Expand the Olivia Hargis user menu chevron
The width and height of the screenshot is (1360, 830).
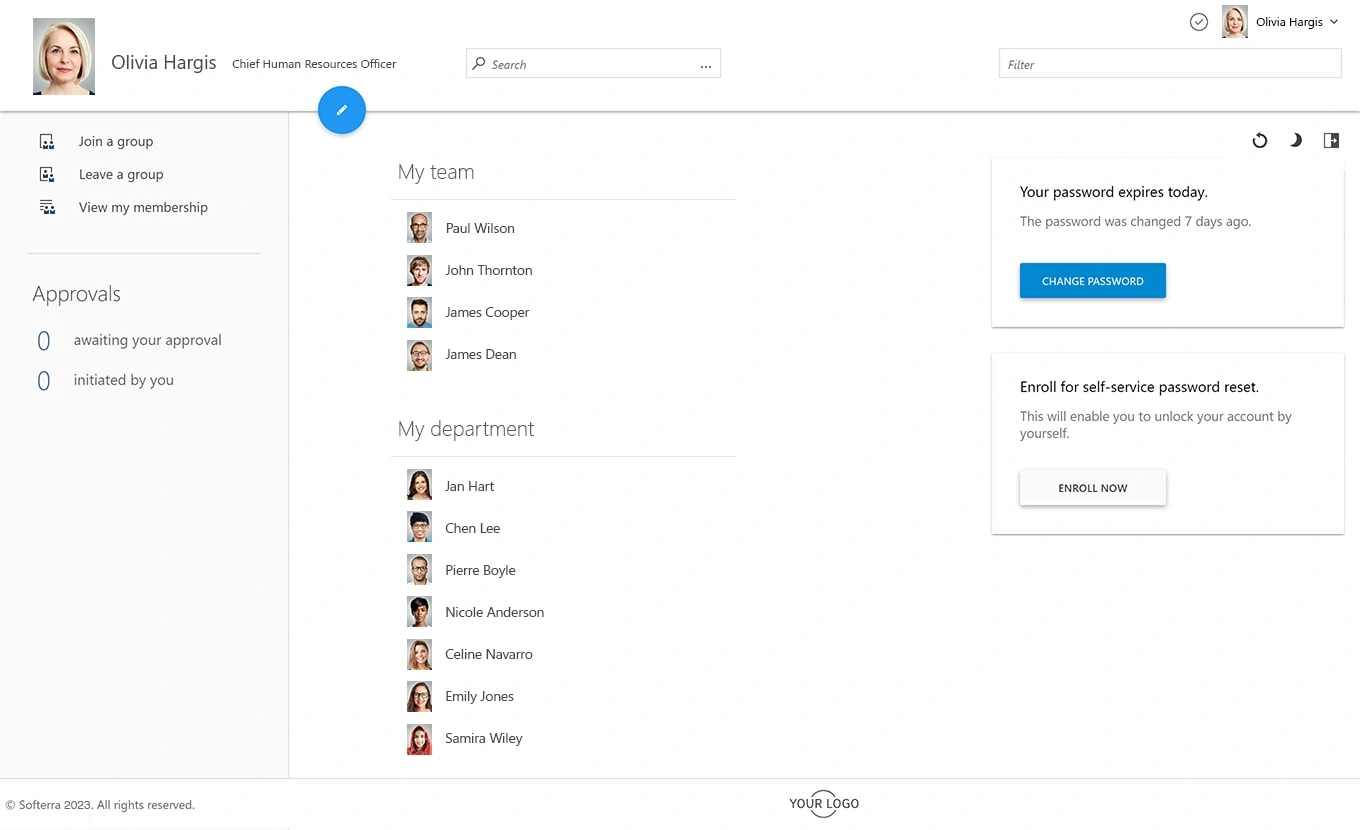(1334, 22)
